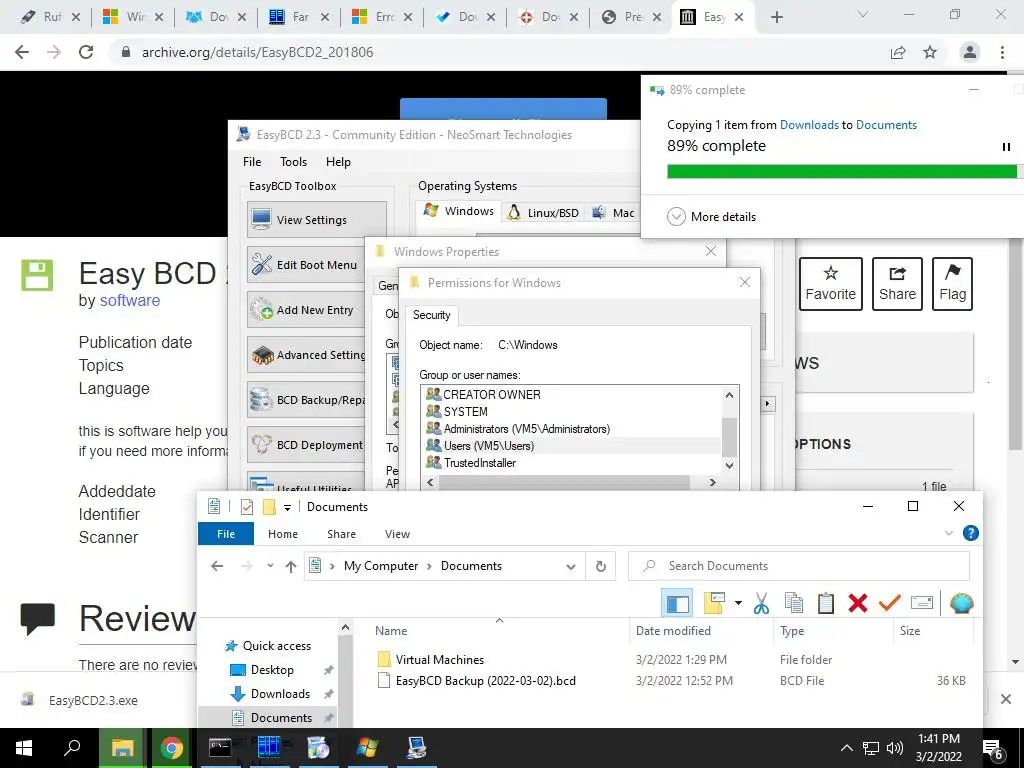Sort by the Date modified column header
This screenshot has width=1024, height=768.
pyautogui.click(x=673, y=631)
